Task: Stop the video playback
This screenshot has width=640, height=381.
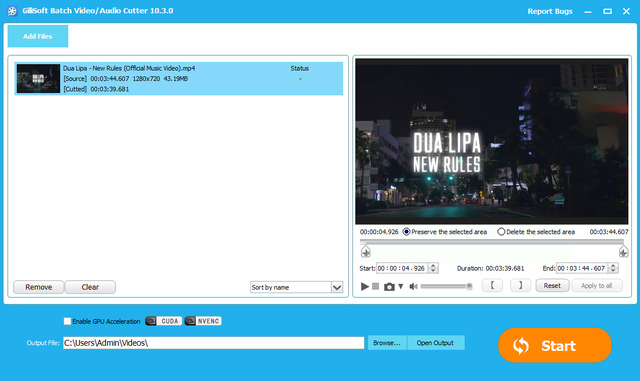Action: [376, 286]
